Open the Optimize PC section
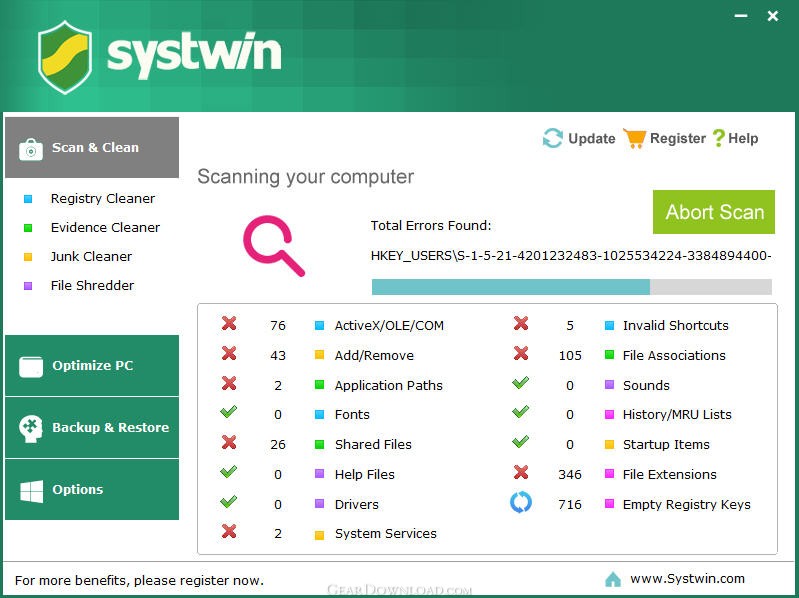The width and height of the screenshot is (799, 598). pyautogui.click(x=92, y=366)
